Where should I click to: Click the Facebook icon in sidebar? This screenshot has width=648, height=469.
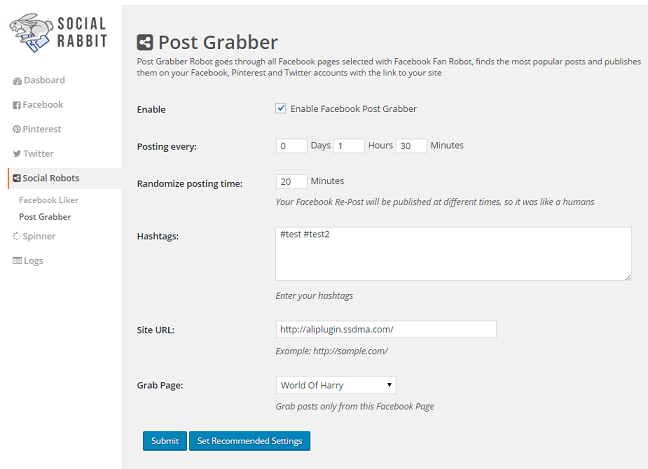tap(16, 105)
